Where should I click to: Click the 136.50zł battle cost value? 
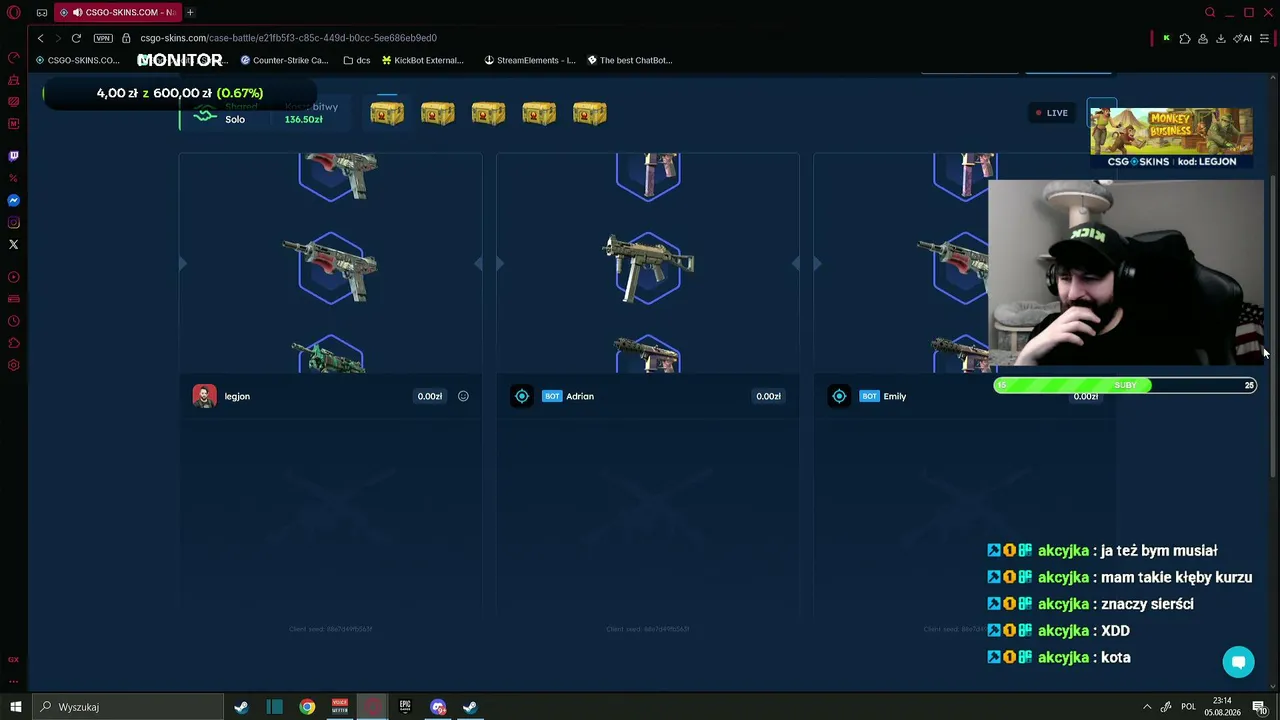303,119
